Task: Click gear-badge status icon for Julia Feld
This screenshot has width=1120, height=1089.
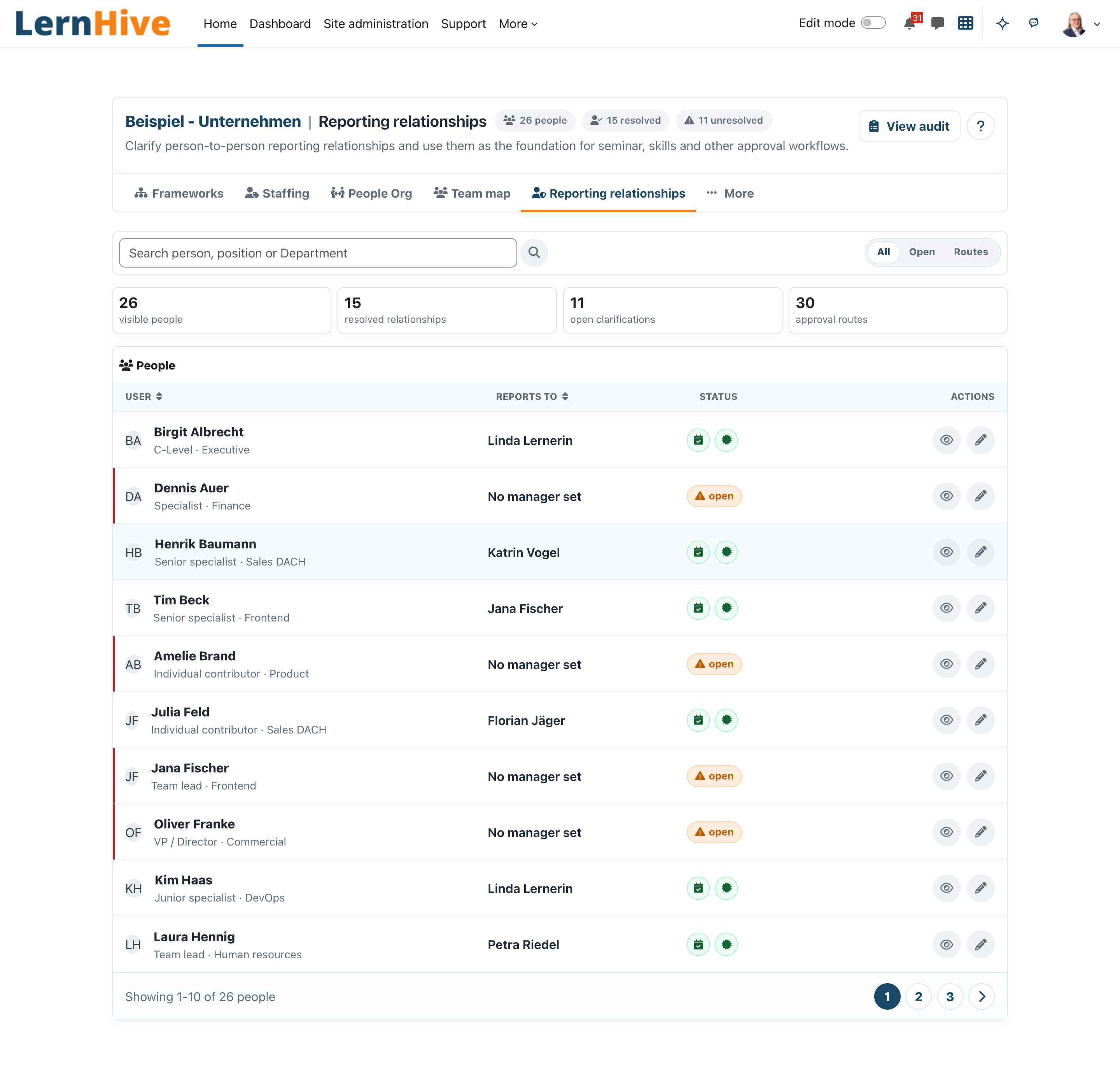Action: pos(726,720)
